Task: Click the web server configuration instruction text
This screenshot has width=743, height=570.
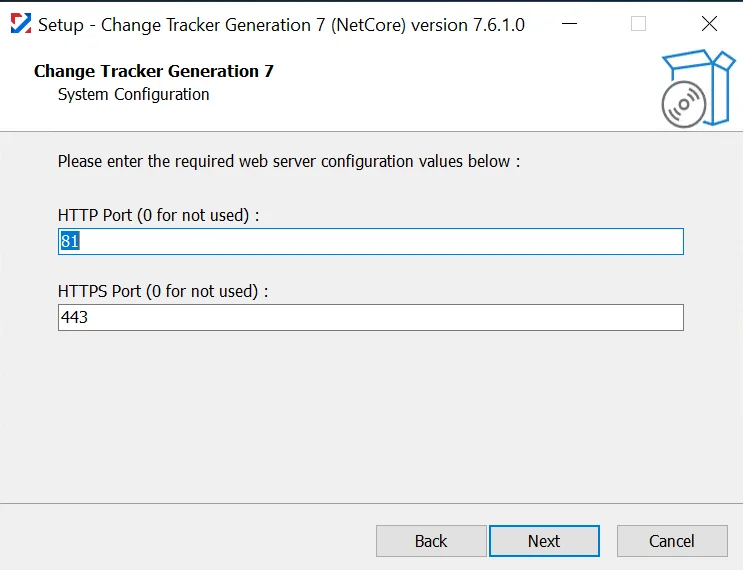Action: click(x=289, y=162)
